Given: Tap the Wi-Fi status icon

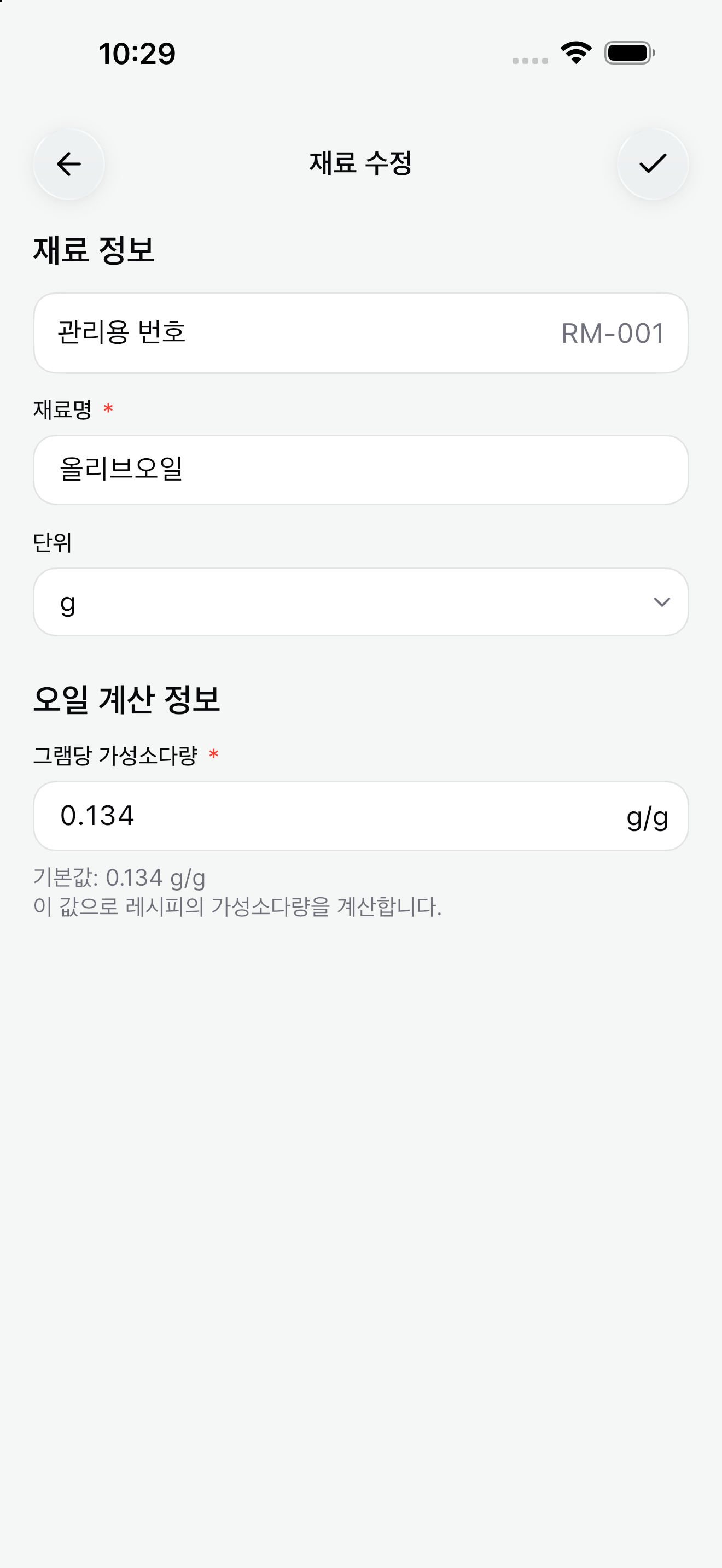Looking at the screenshot, I should click(x=576, y=53).
